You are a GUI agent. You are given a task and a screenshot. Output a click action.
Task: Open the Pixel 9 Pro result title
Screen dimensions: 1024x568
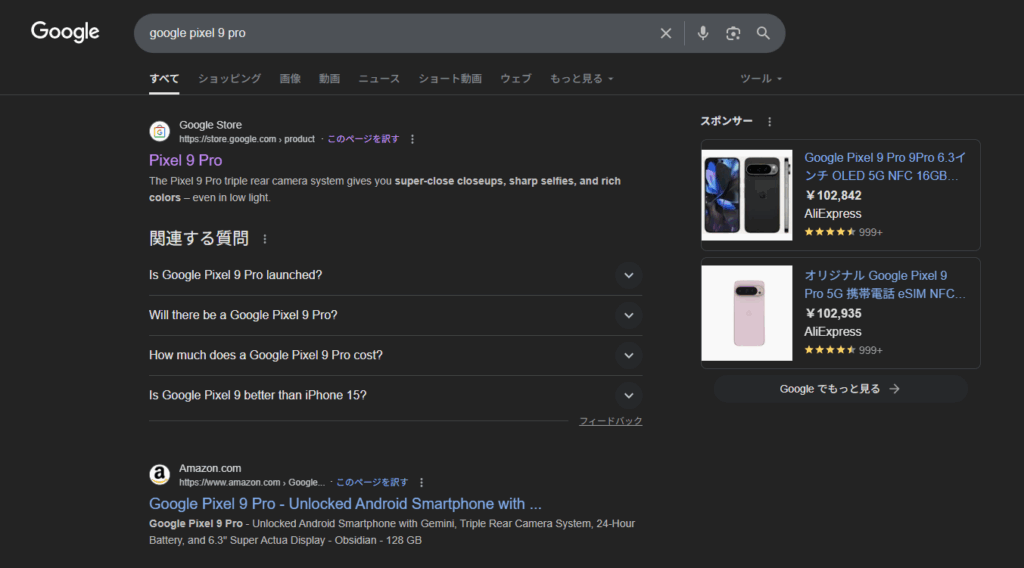(185, 161)
